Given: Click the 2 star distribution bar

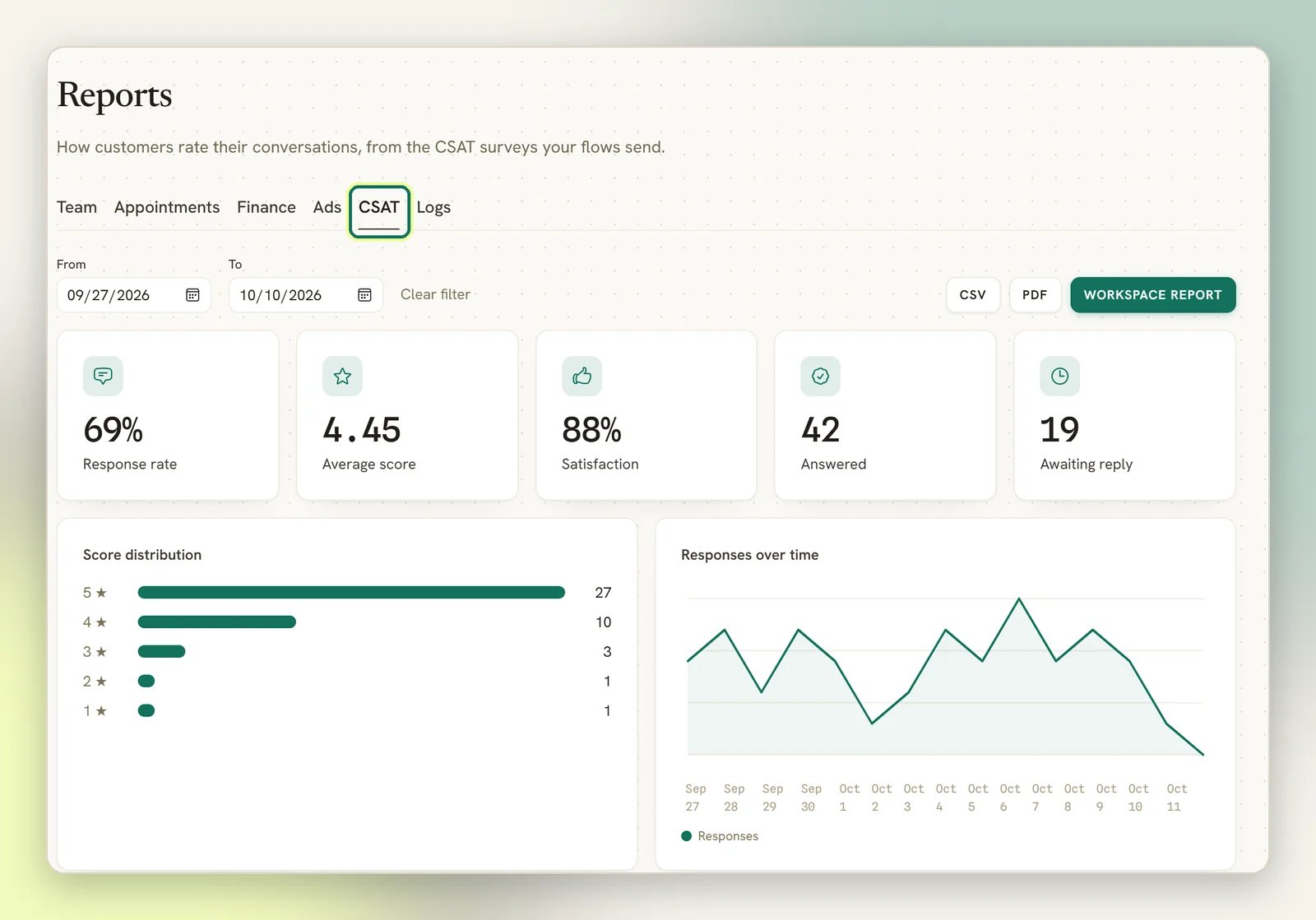Looking at the screenshot, I should click(146, 681).
